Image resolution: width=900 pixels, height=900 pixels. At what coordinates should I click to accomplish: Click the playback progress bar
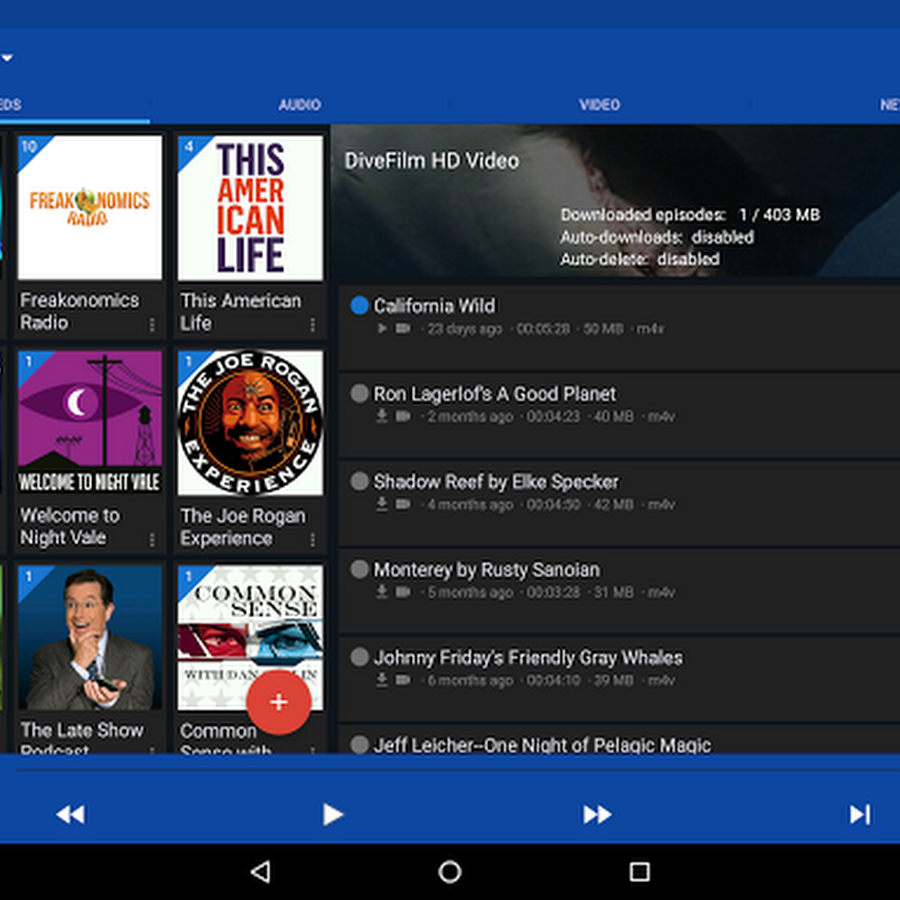tap(458, 769)
